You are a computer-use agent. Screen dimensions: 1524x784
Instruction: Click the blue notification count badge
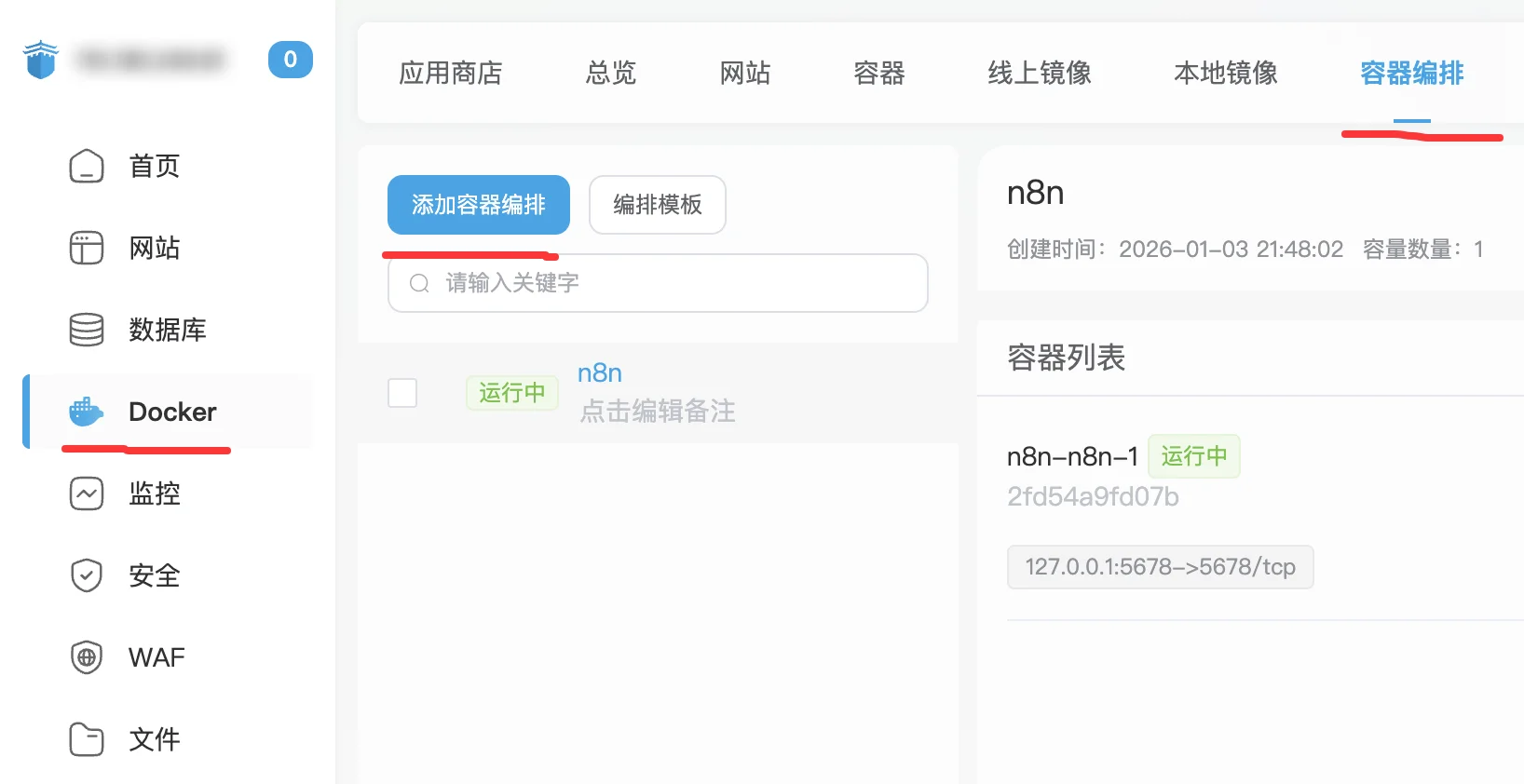(x=291, y=60)
